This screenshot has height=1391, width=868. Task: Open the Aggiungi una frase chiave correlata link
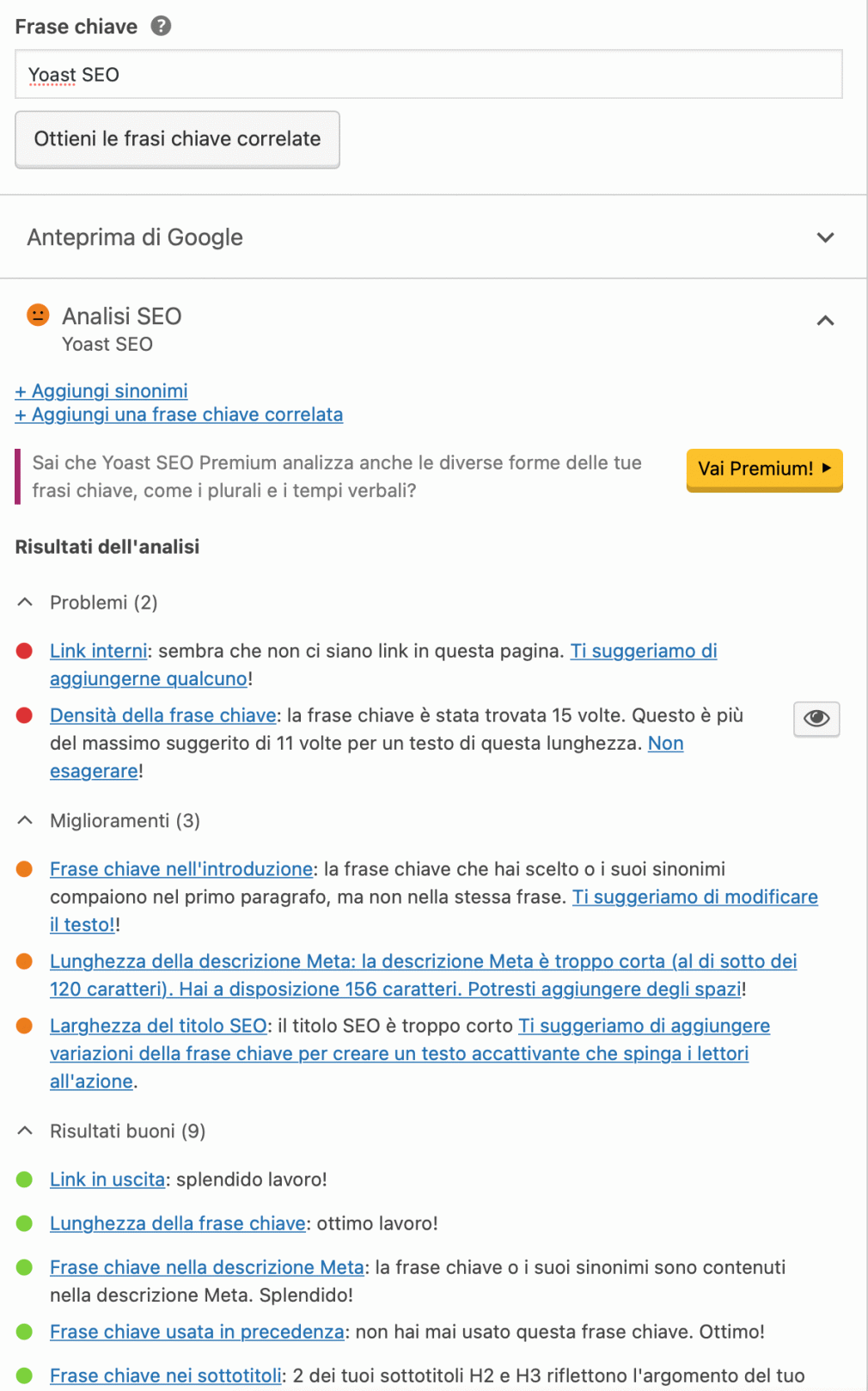tap(179, 414)
